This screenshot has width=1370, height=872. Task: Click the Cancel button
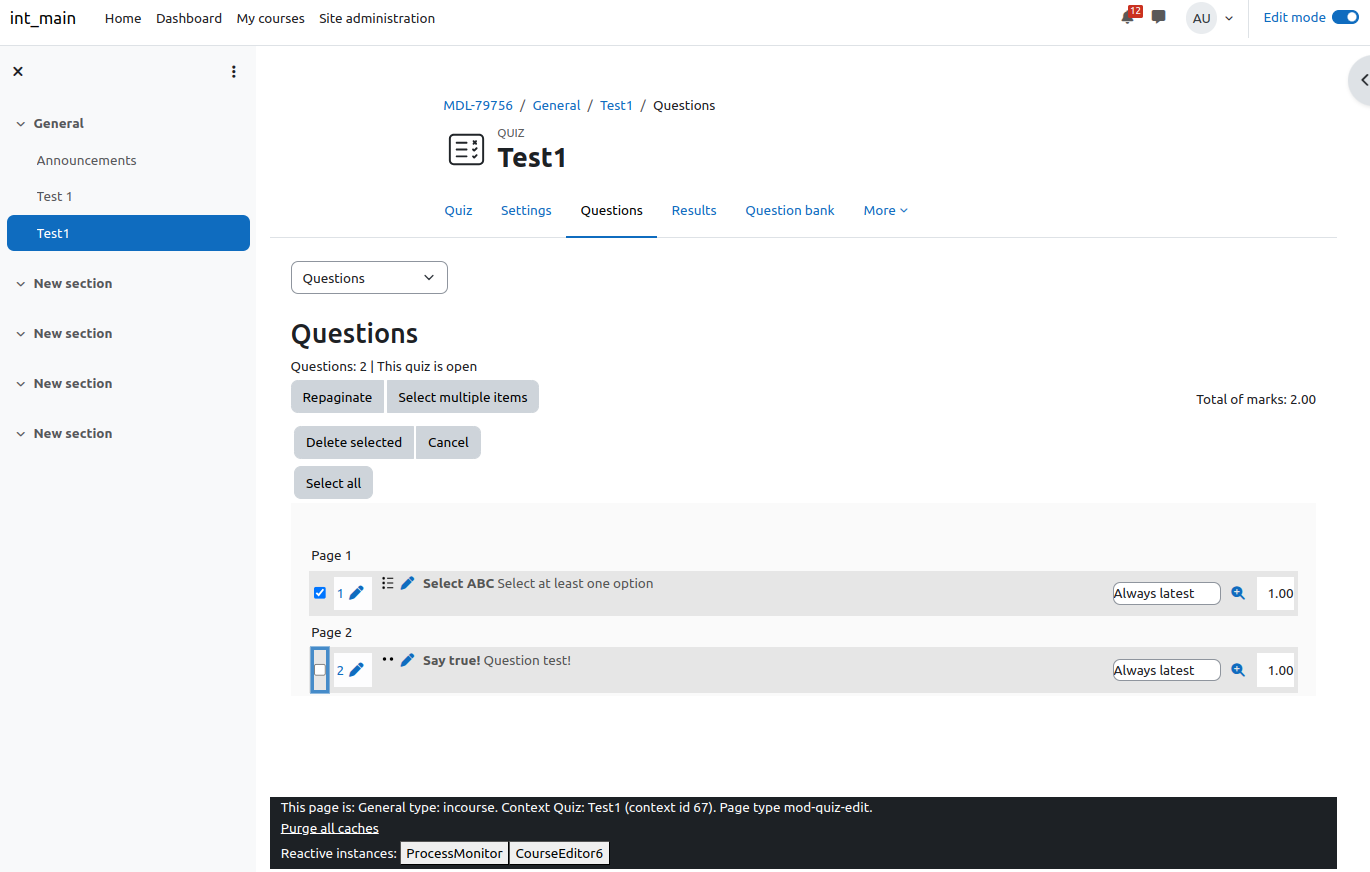click(x=448, y=442)
